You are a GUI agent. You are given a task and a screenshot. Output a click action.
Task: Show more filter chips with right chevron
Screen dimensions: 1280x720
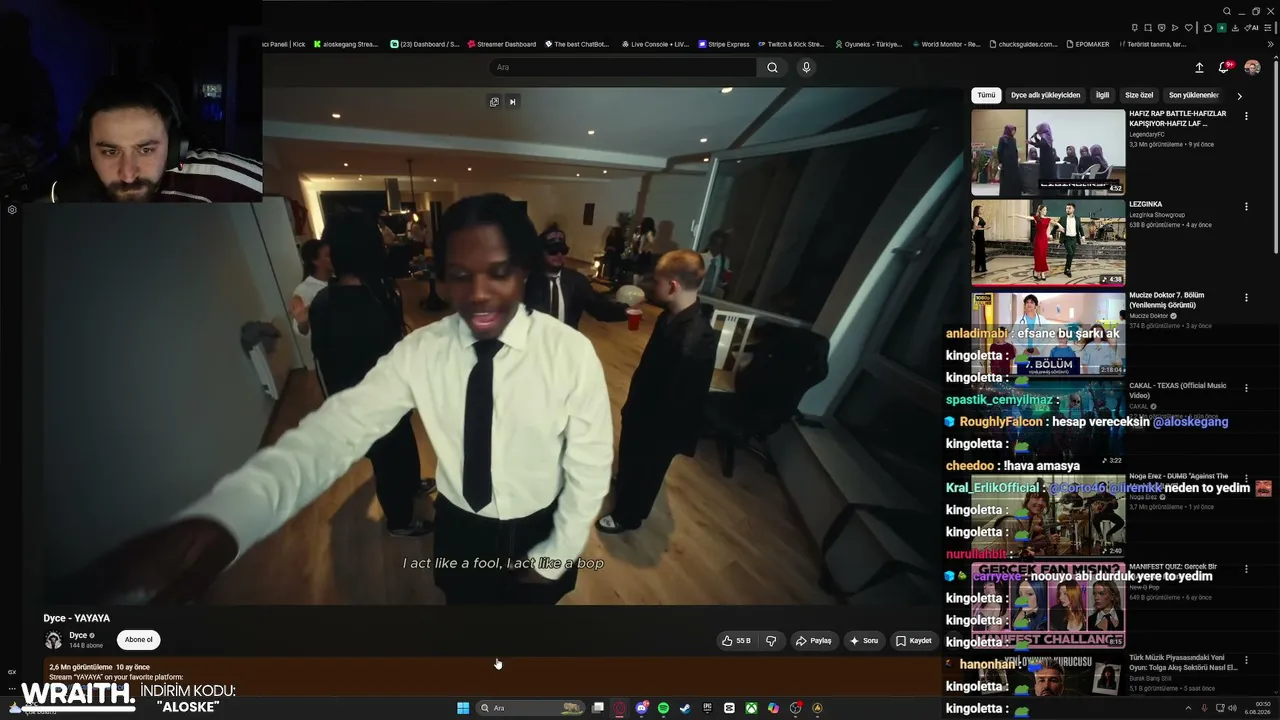coord(1239,96)
